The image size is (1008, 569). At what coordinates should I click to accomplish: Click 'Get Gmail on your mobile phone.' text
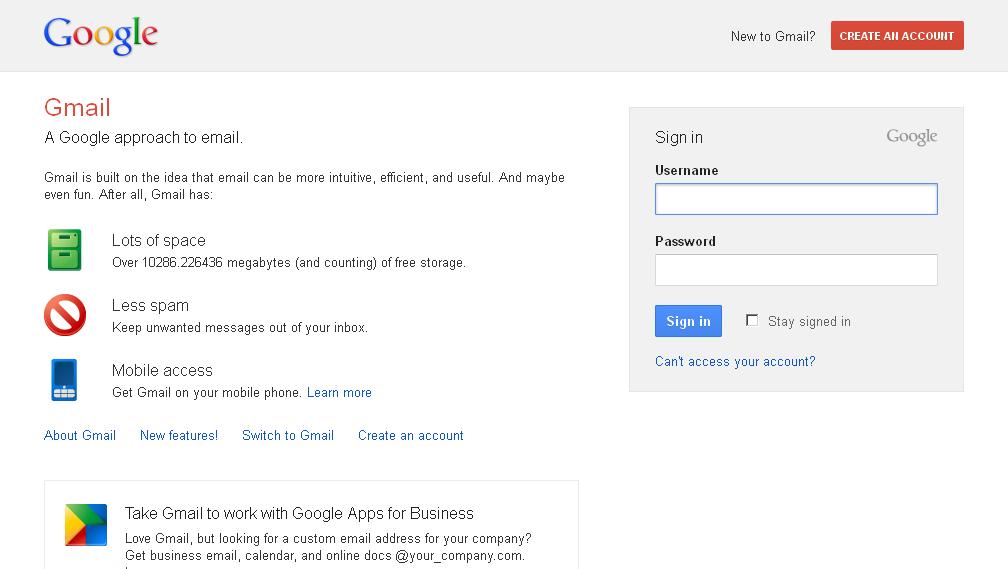tap(206, 392)
